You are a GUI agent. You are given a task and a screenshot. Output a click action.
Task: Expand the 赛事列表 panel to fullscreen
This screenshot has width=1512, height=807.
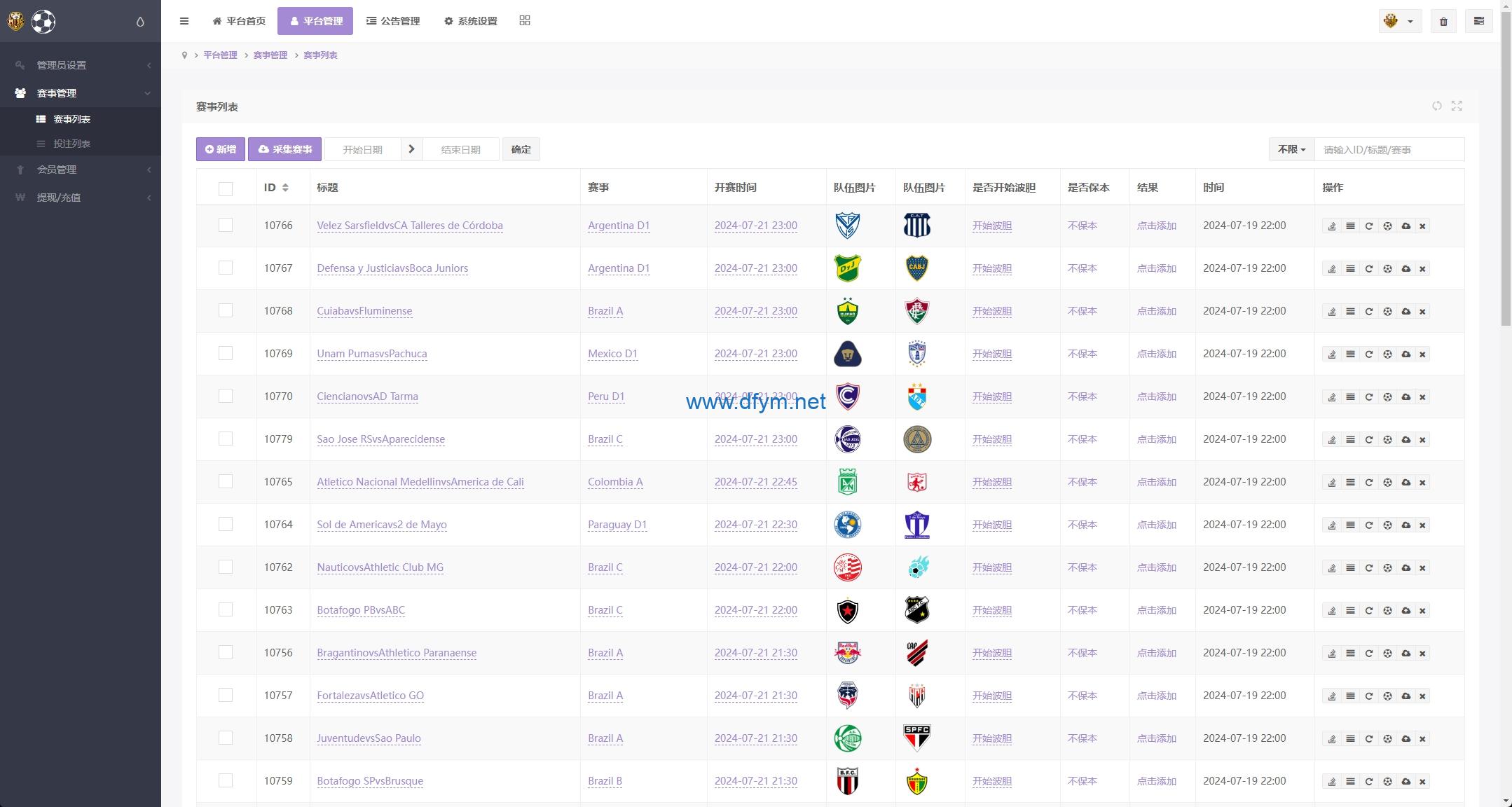pyautogui.click(x=1457, y=106)
